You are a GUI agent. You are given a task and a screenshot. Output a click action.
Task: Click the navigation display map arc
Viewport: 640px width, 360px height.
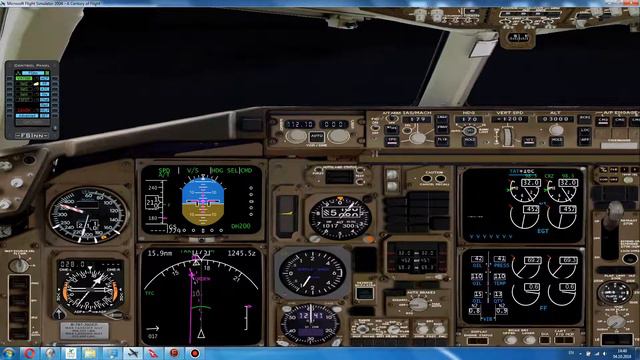pos(201,296)
